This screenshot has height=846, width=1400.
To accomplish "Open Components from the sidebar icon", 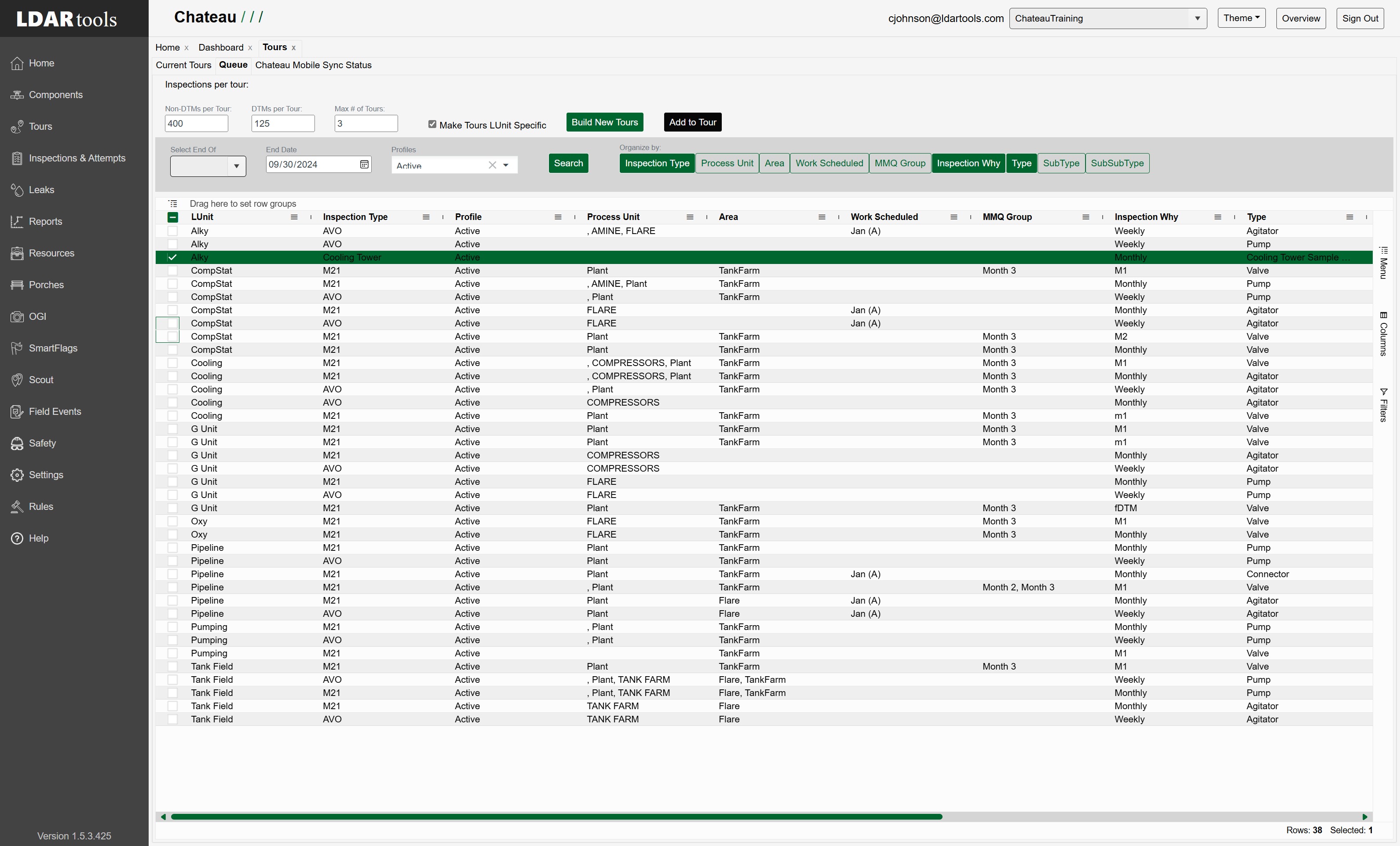I will pos(17,95).
